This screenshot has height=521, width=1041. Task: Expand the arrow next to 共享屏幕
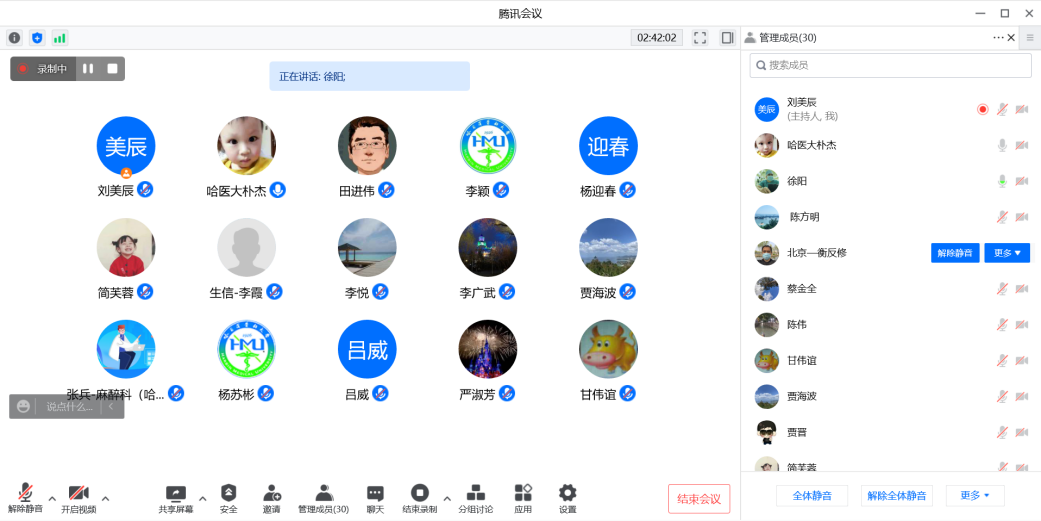(203, 498)
